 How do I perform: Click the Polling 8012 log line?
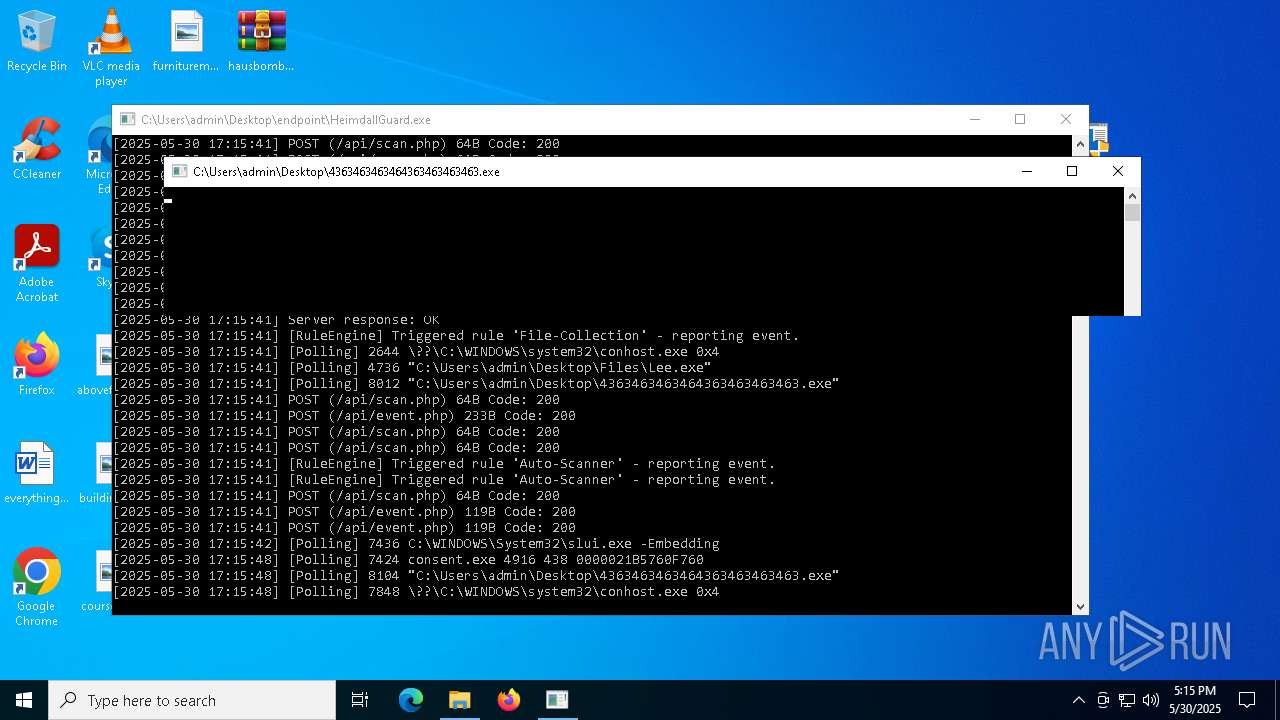point(476,384)
